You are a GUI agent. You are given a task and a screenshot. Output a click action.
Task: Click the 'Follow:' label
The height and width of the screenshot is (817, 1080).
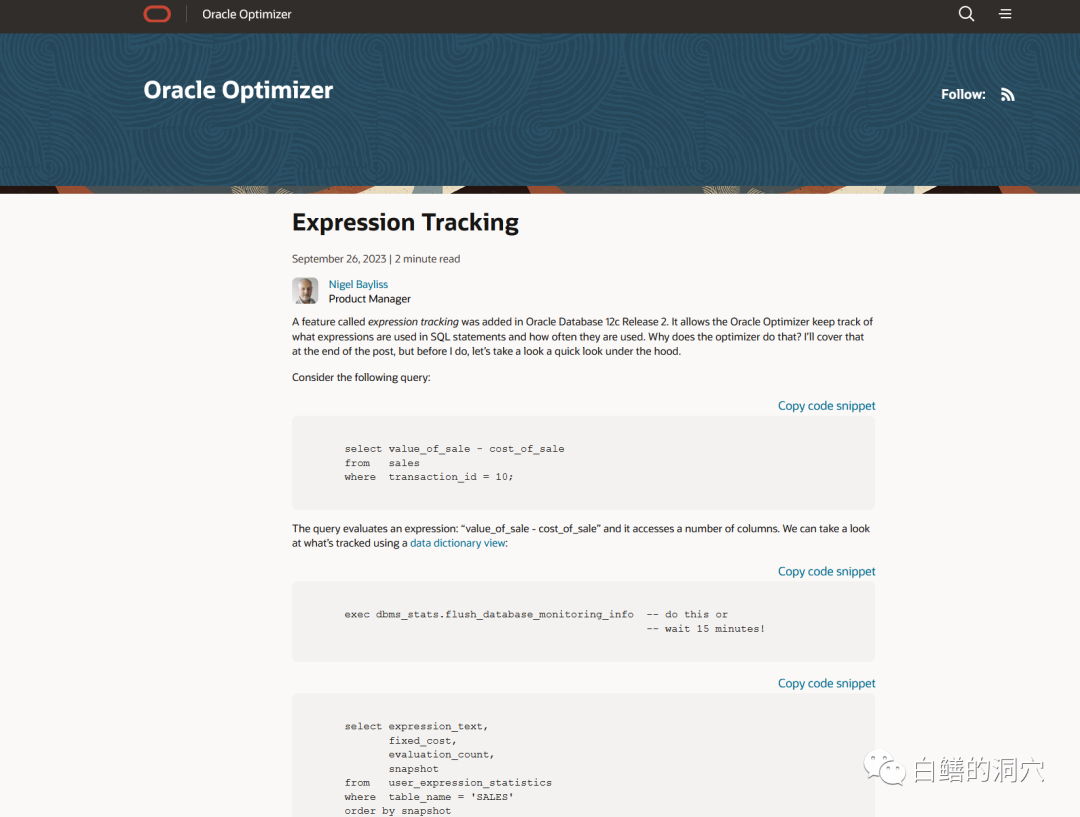[963, 94]
